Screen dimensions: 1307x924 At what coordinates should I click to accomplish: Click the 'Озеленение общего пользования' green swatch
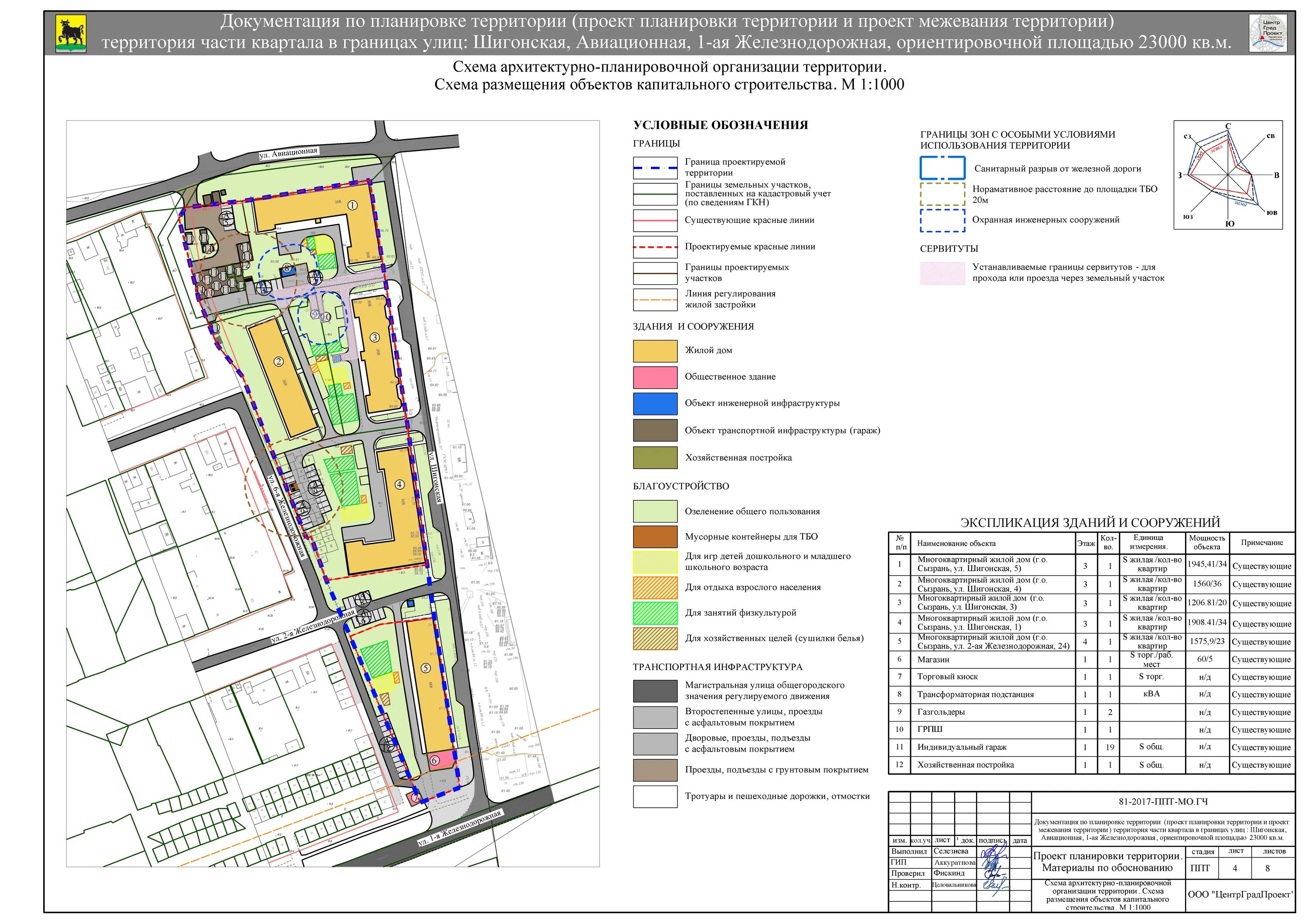[x=655, y=511]
